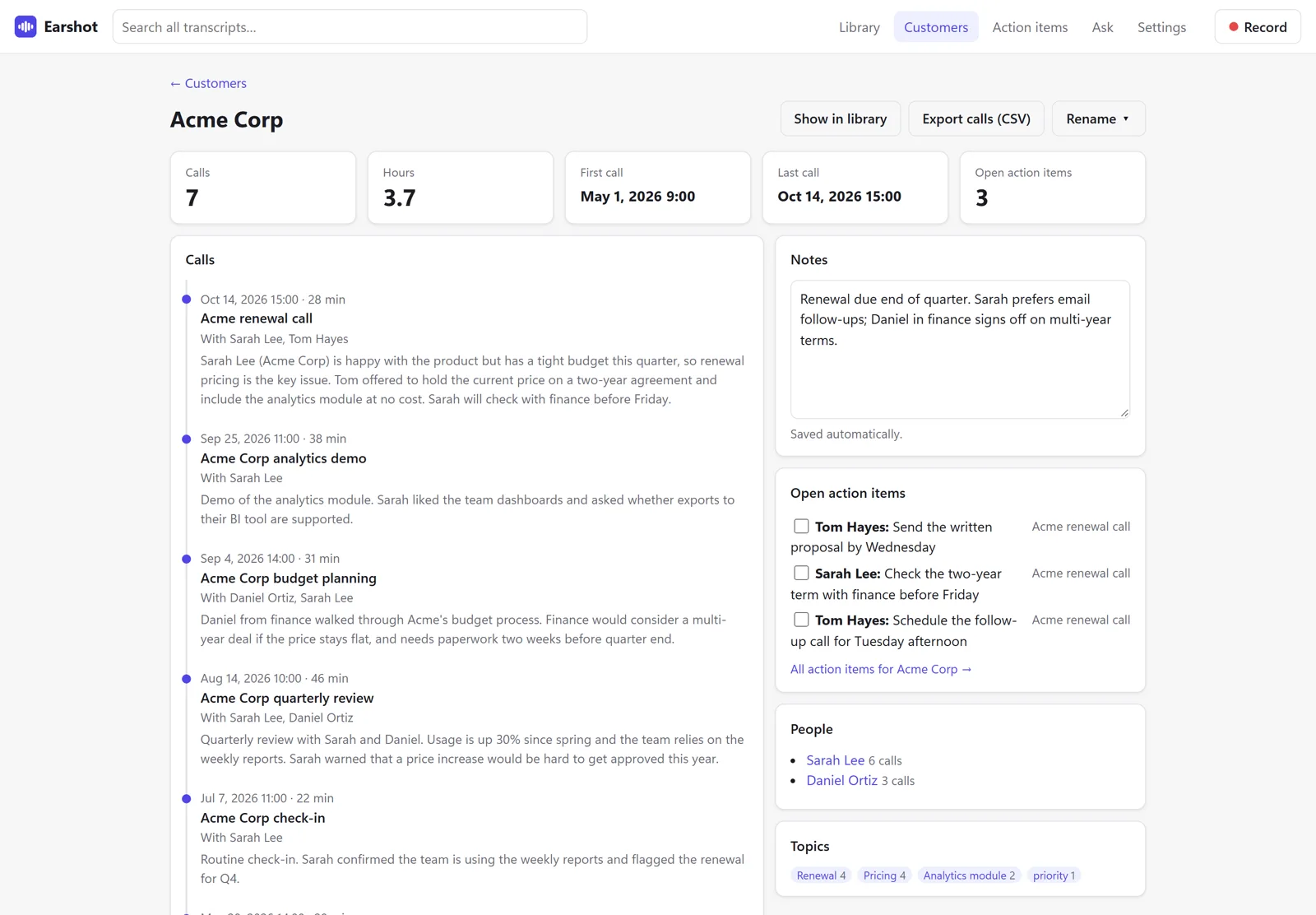Click 'Saved automatically.' status text
The image size is (1316, 915).
pyautogui.click(x=846, y=434)
